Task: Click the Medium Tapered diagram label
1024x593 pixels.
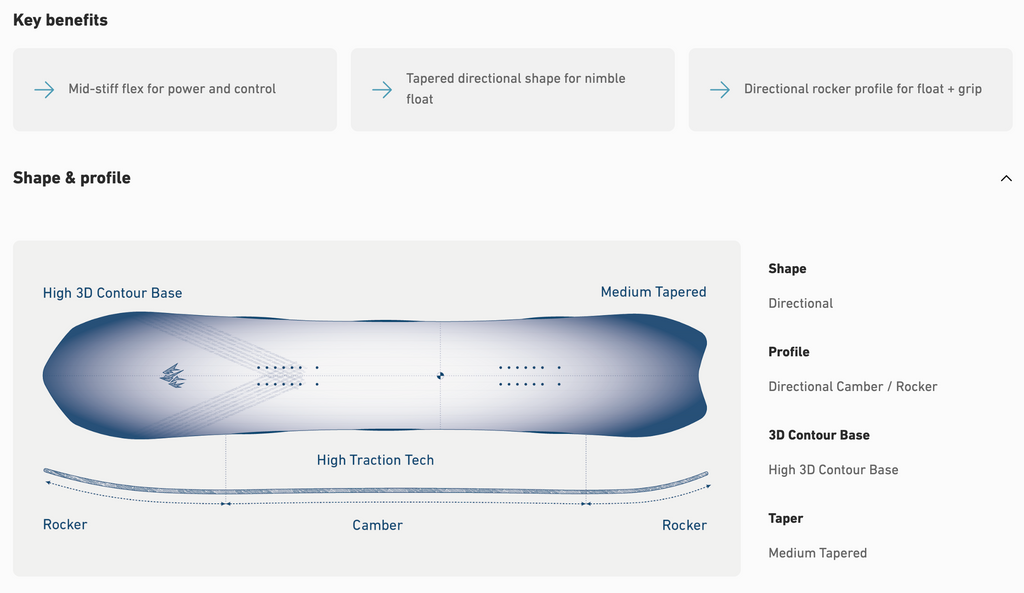Action: click(x=653, y=292)
